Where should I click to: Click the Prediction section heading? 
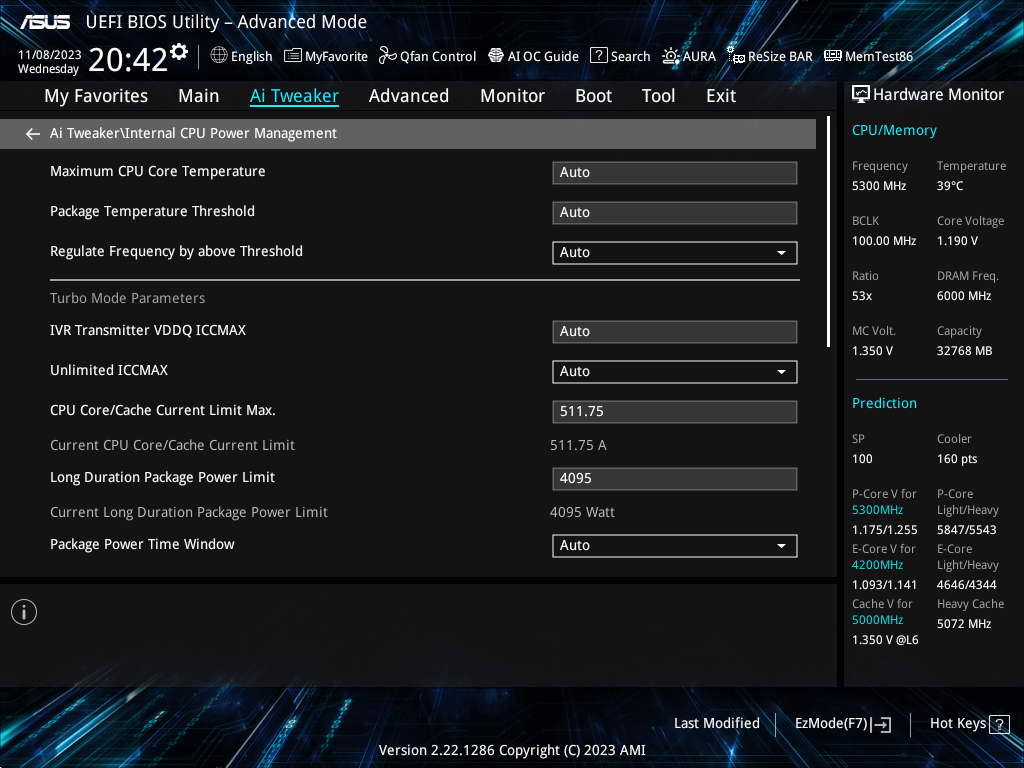[884, 403]
